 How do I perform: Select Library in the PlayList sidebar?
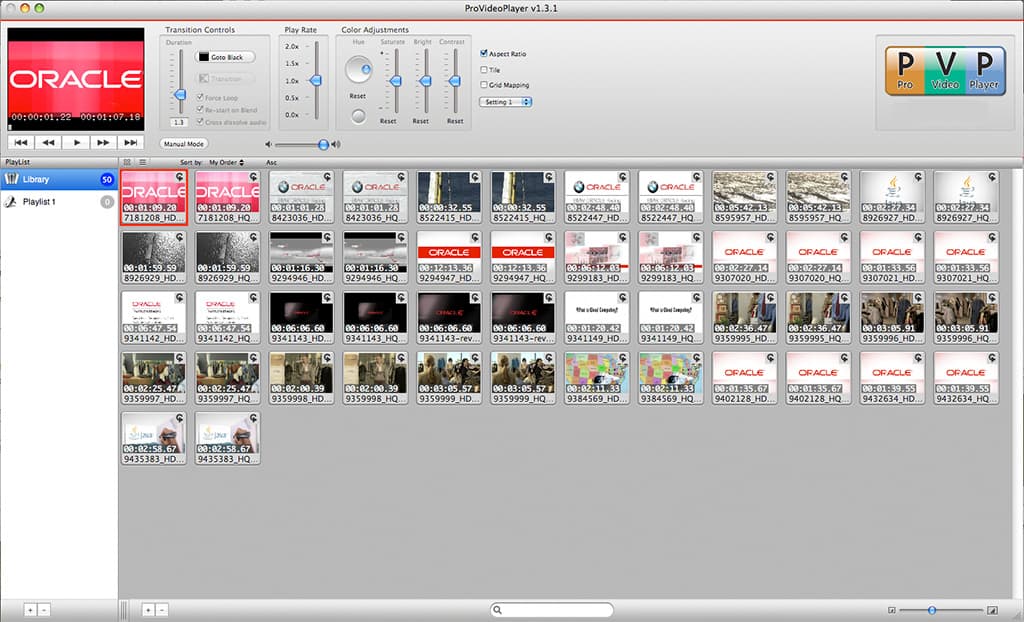point(59,179)
